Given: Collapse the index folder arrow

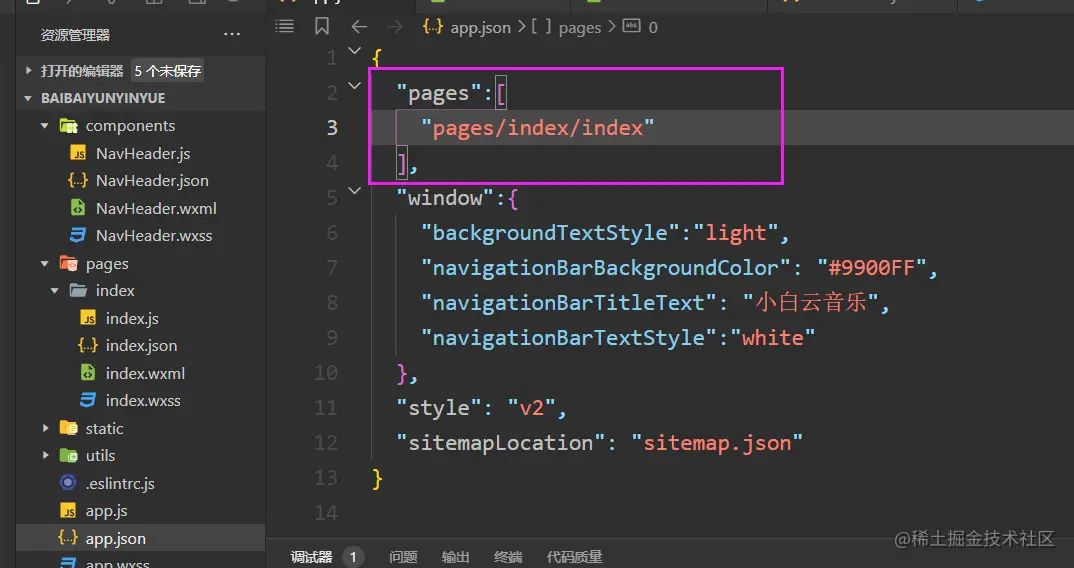Looking at the screenshot, I should coord(55,291).
